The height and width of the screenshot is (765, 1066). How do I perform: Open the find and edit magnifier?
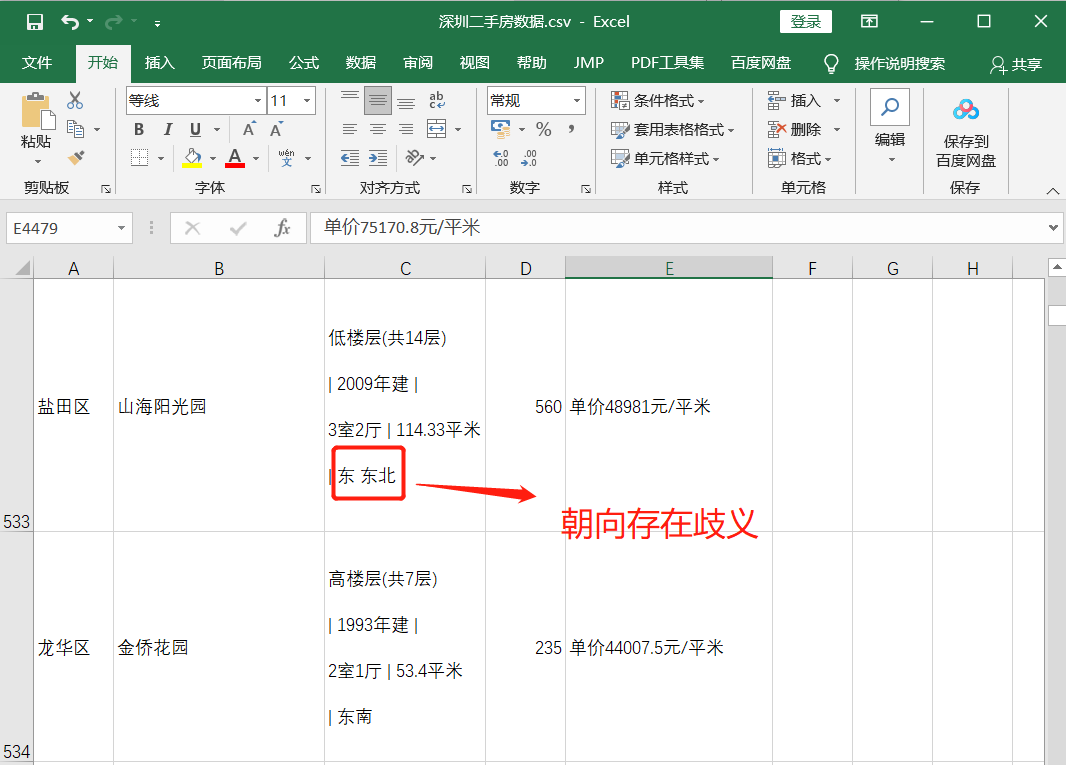[889, 107]
